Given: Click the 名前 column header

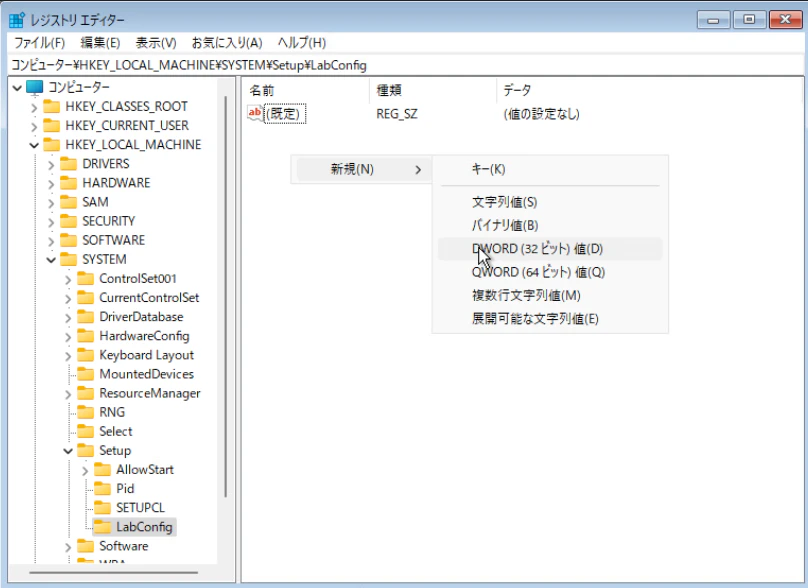Looking at the screenshot, I should click(306, 91).
